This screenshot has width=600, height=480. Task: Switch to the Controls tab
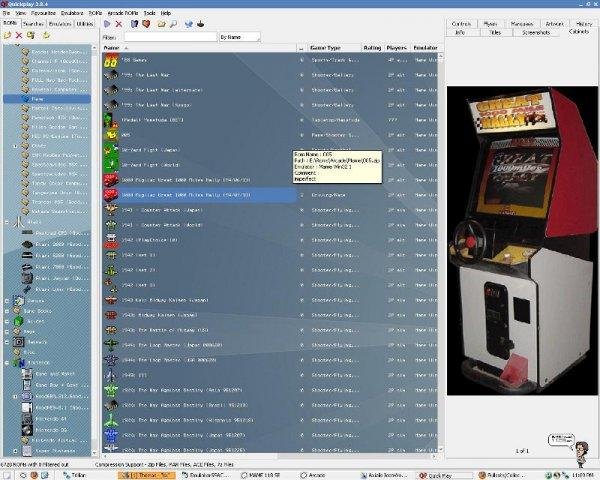pos(461,24)
